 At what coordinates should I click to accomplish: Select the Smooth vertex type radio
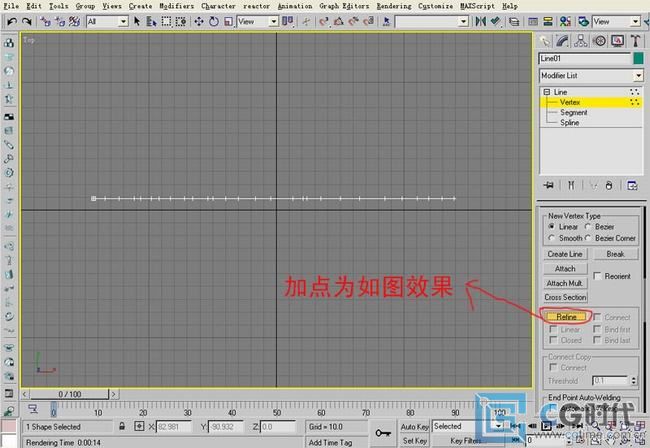point(552,238)
